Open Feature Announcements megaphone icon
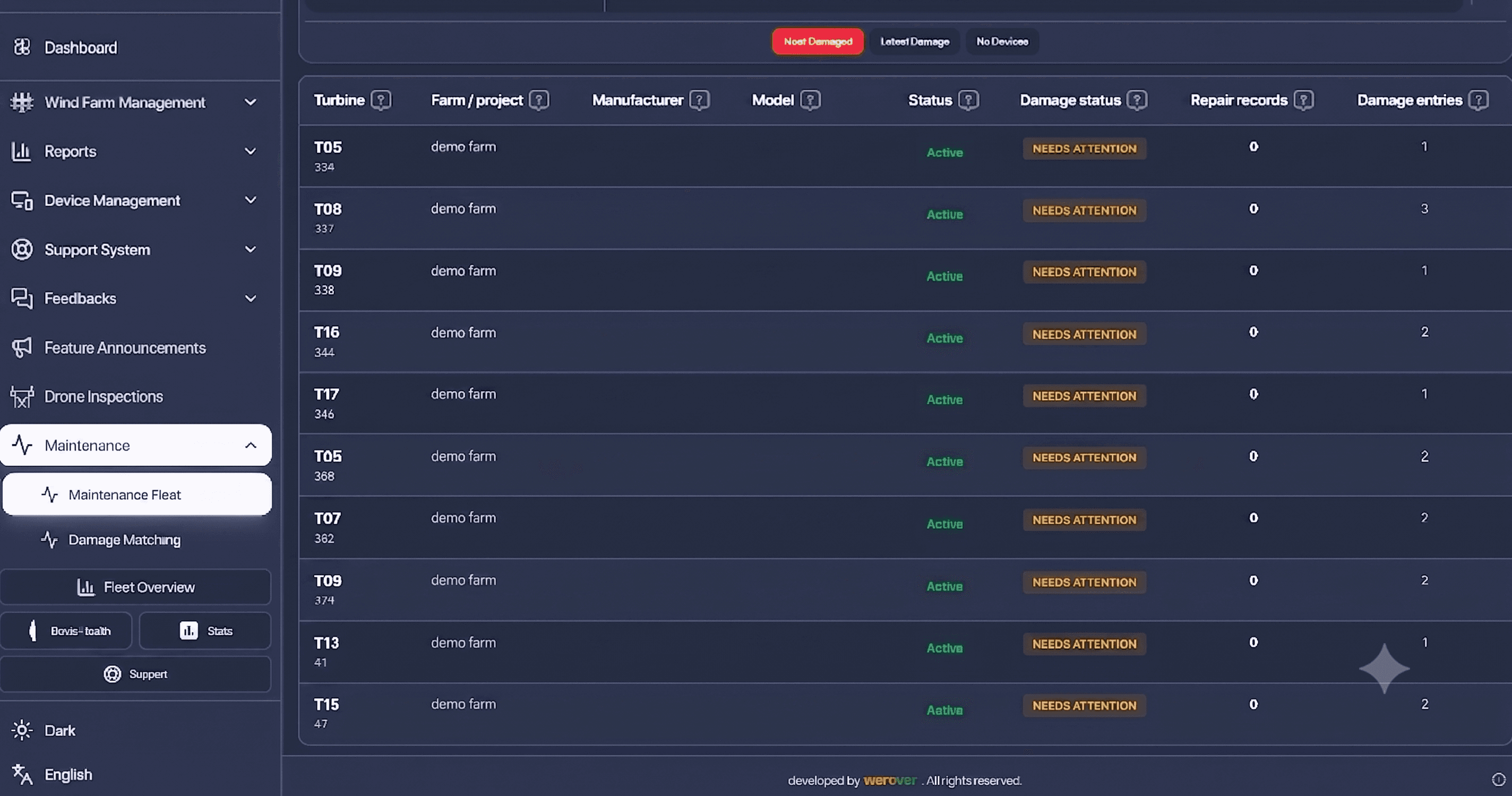 (x=22, y=347)
